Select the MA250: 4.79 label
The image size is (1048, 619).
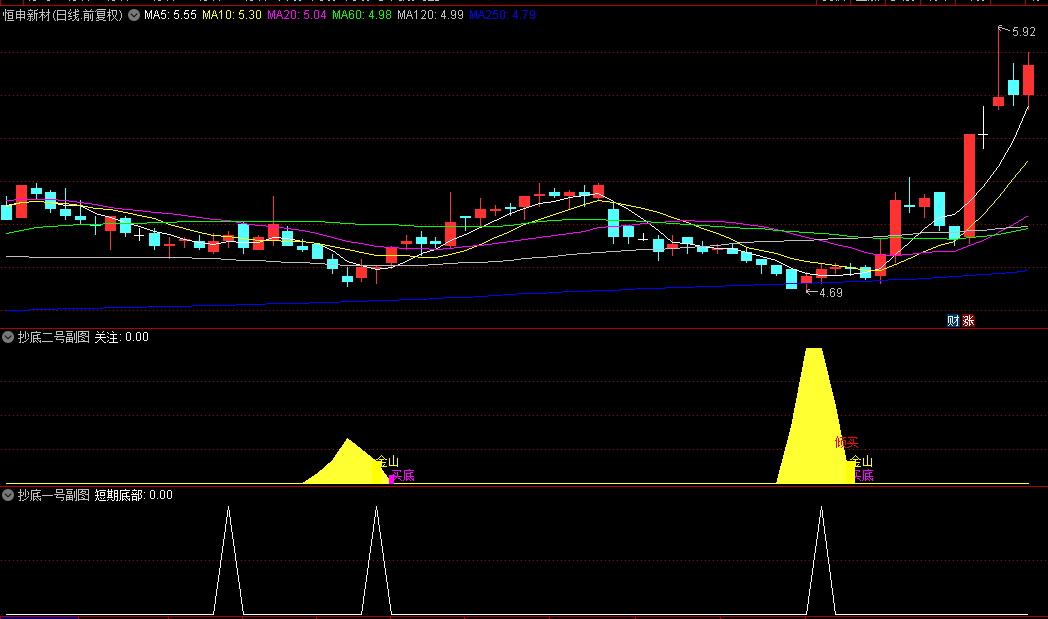pyautogui.click(x=503, y=15)
